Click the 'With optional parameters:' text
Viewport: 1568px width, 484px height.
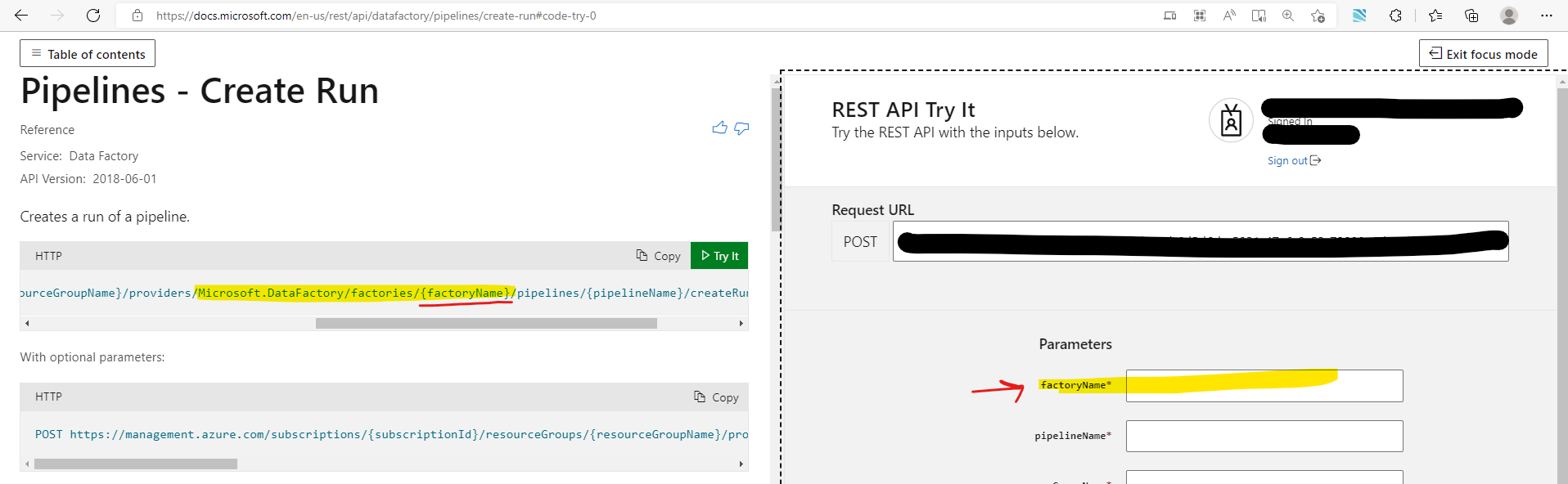(92, 357)
